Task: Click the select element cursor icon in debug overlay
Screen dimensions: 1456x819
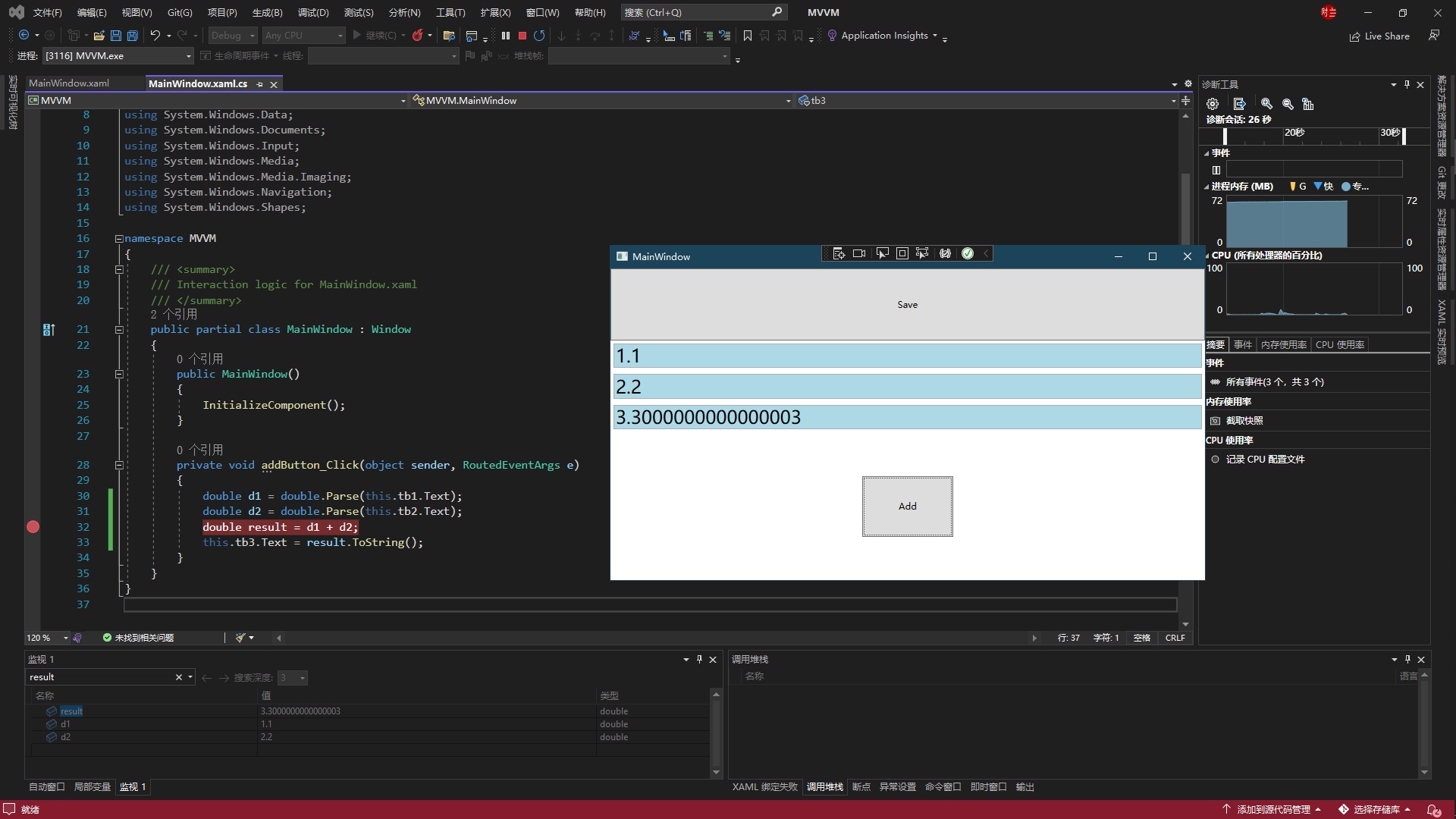Action: click(882, 253)
